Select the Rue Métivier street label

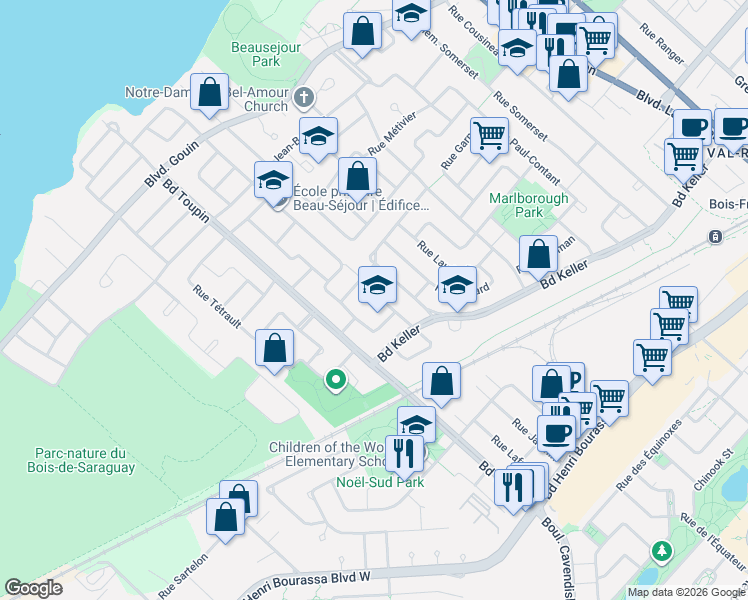pos(392,133)
